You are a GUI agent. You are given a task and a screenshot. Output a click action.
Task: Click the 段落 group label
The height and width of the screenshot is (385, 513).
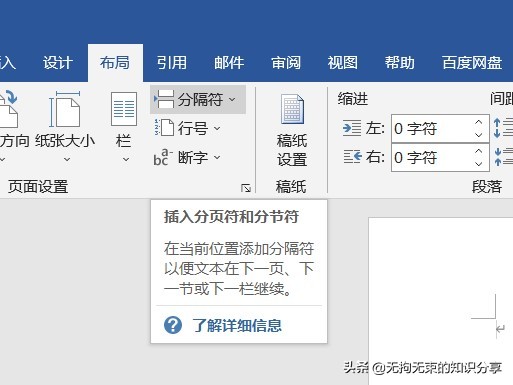(487, 187)
